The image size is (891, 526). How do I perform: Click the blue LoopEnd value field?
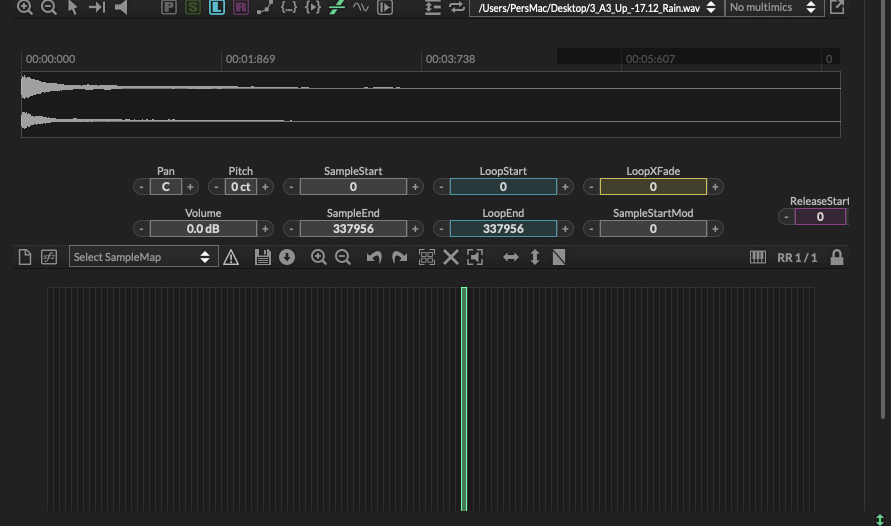[x=503, y=229]
